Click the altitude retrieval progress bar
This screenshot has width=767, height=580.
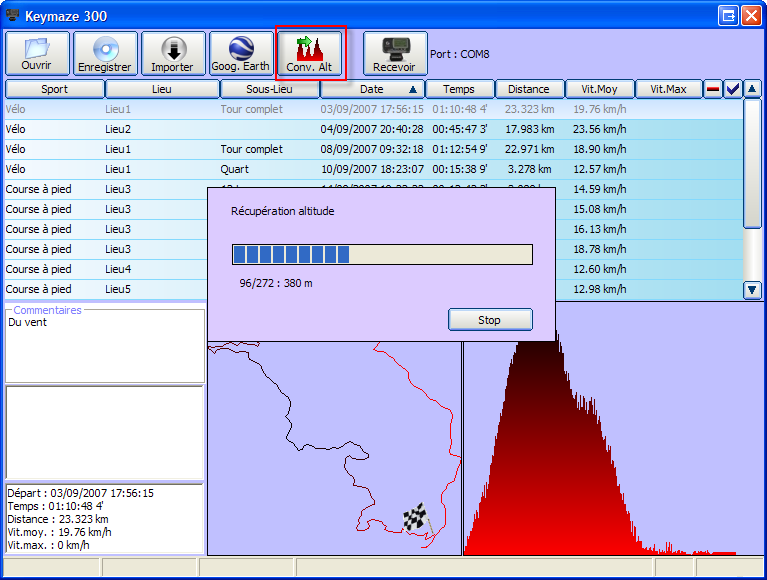click(382, 254)
